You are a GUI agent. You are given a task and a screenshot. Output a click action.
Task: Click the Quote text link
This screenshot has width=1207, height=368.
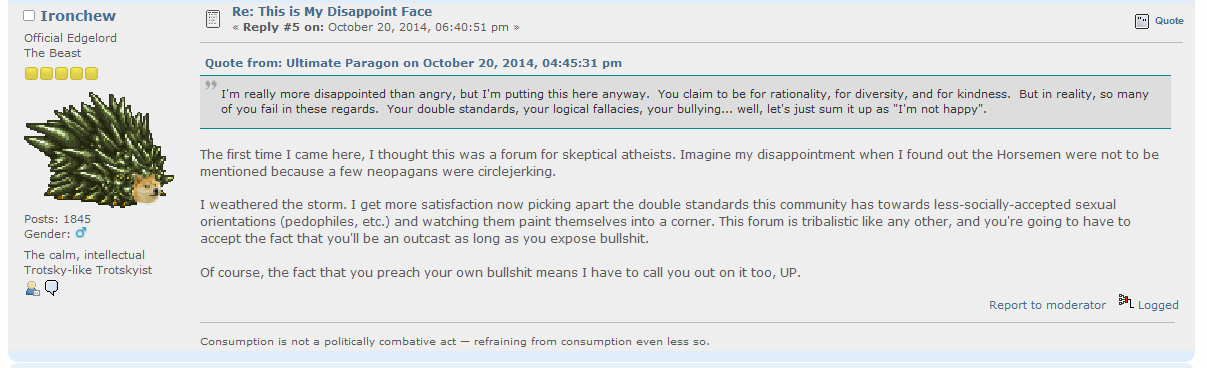[x=1169, y=21]
